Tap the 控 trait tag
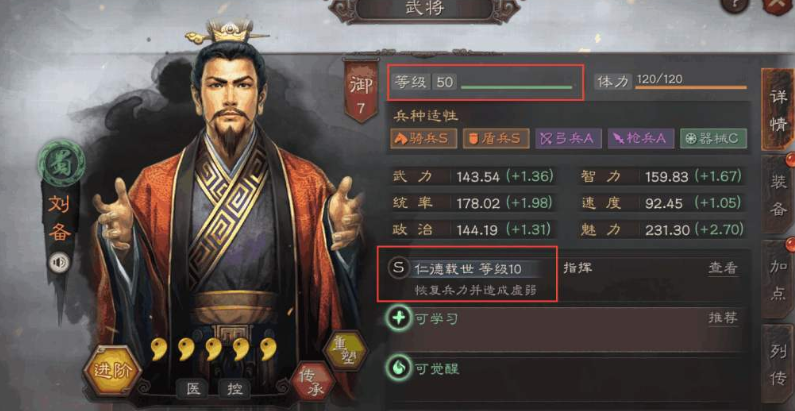This screenshot has height=411, width=795. click(235, 389)
